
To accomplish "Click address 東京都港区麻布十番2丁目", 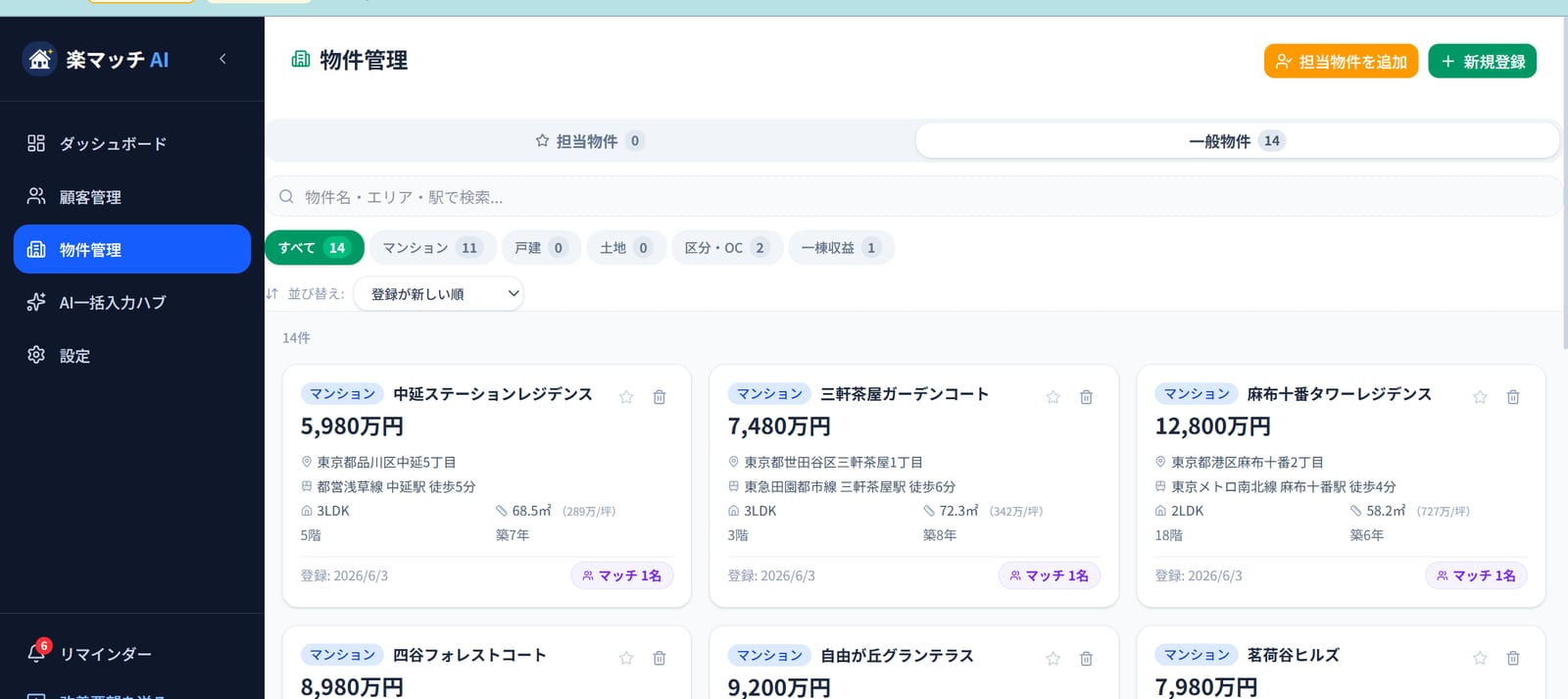I will click(1248, 462).
